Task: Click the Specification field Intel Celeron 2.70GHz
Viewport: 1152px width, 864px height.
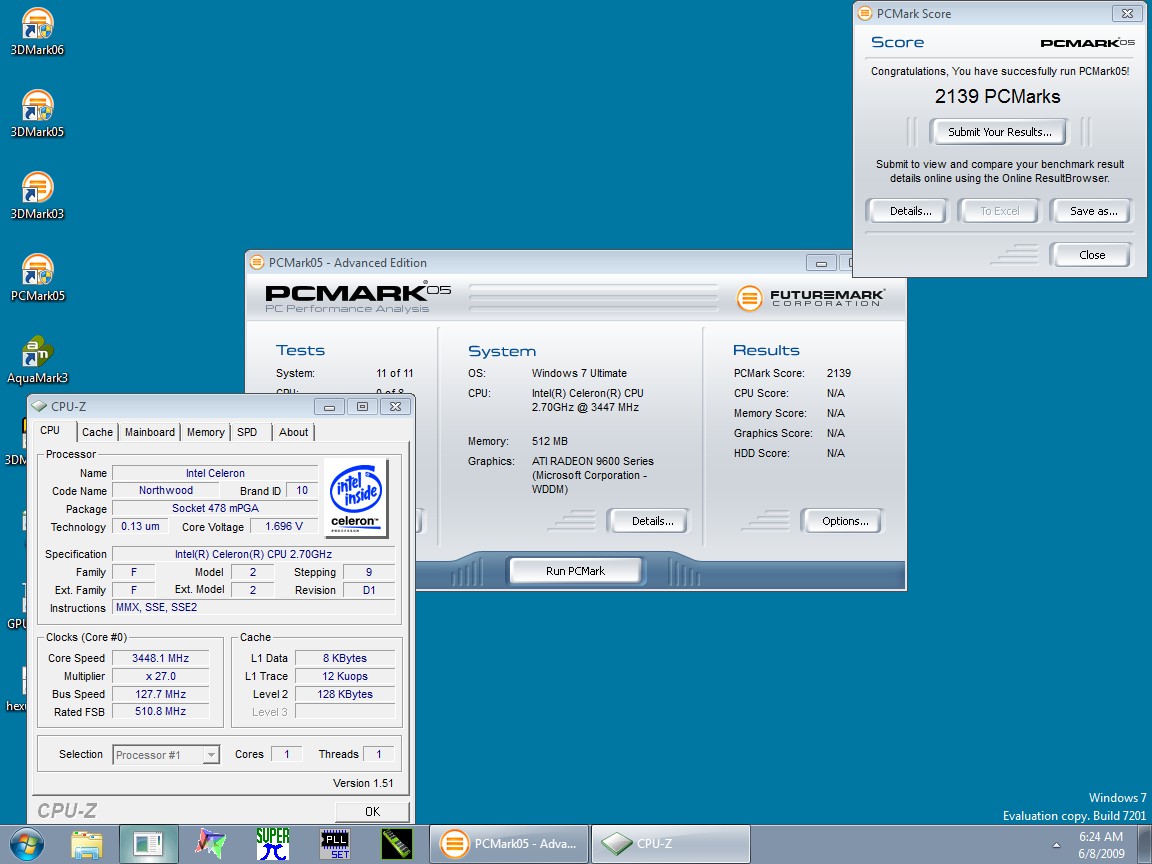Action: pos(253,554)
